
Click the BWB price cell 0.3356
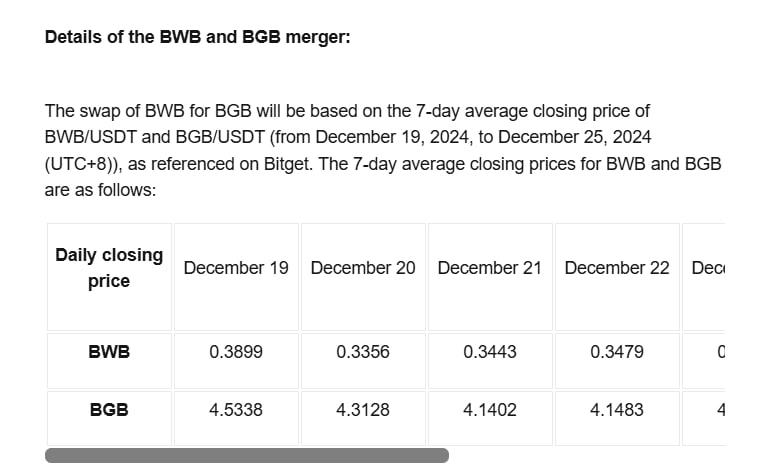coord(363,352)
